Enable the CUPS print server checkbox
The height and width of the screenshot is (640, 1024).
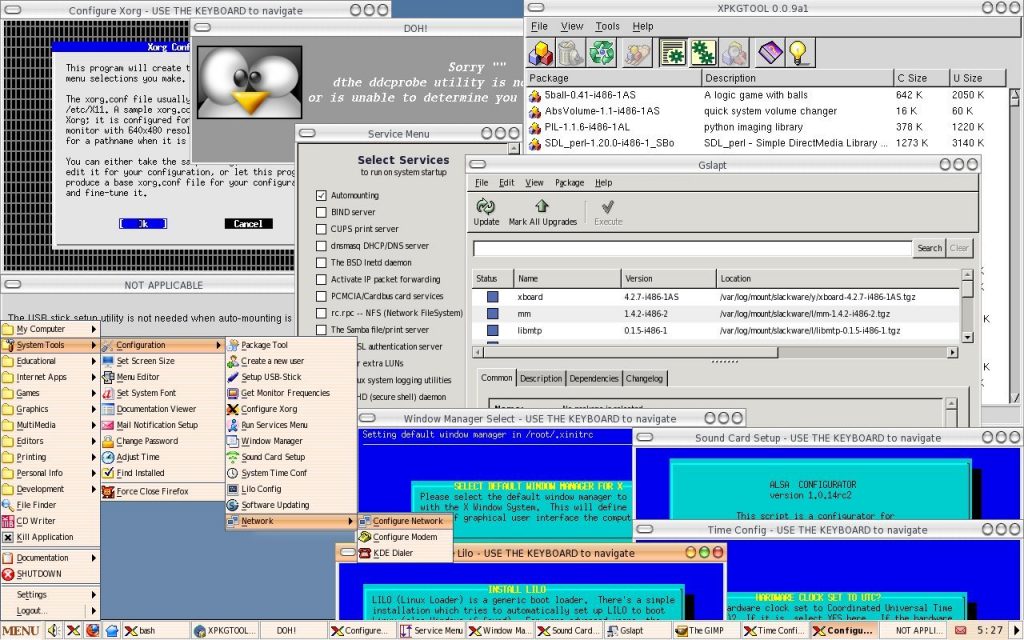pyautogui.click(x=320, y=228)
